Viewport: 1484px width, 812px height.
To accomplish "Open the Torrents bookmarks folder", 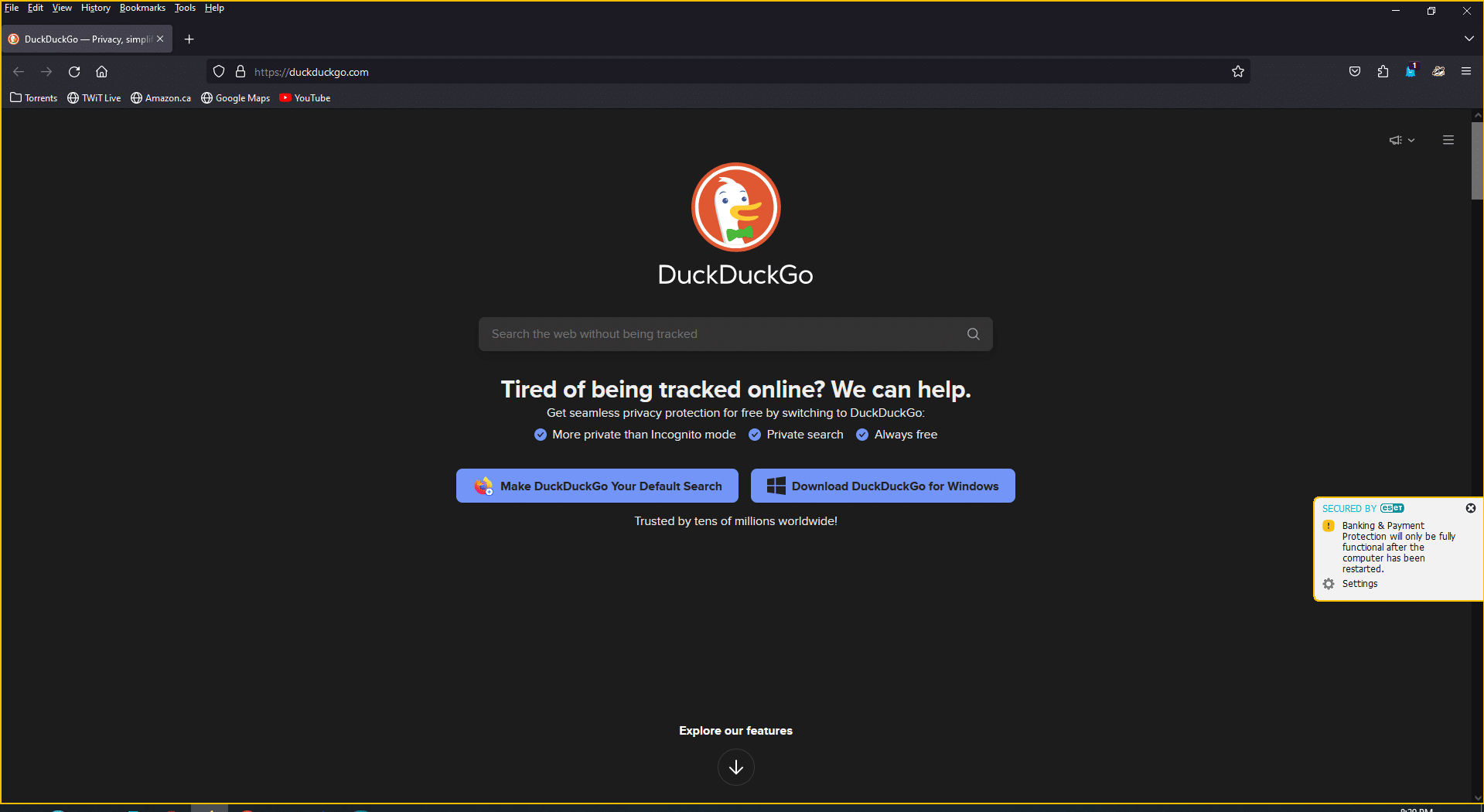I will 34,98.
